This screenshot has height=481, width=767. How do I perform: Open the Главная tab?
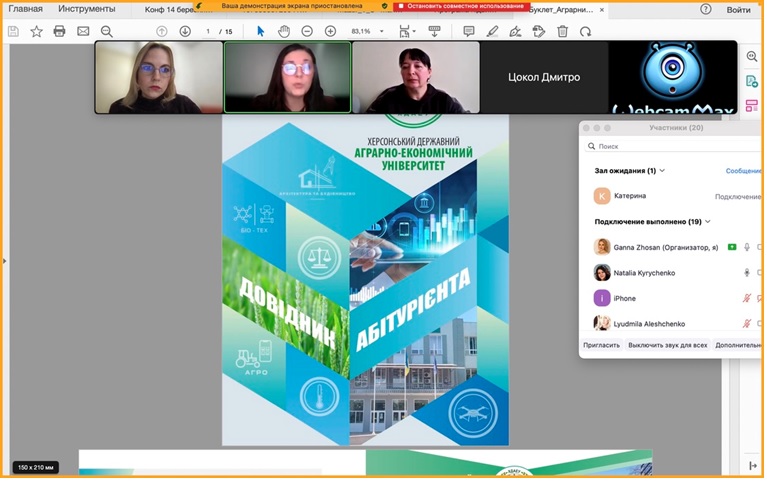pos(25,9)
